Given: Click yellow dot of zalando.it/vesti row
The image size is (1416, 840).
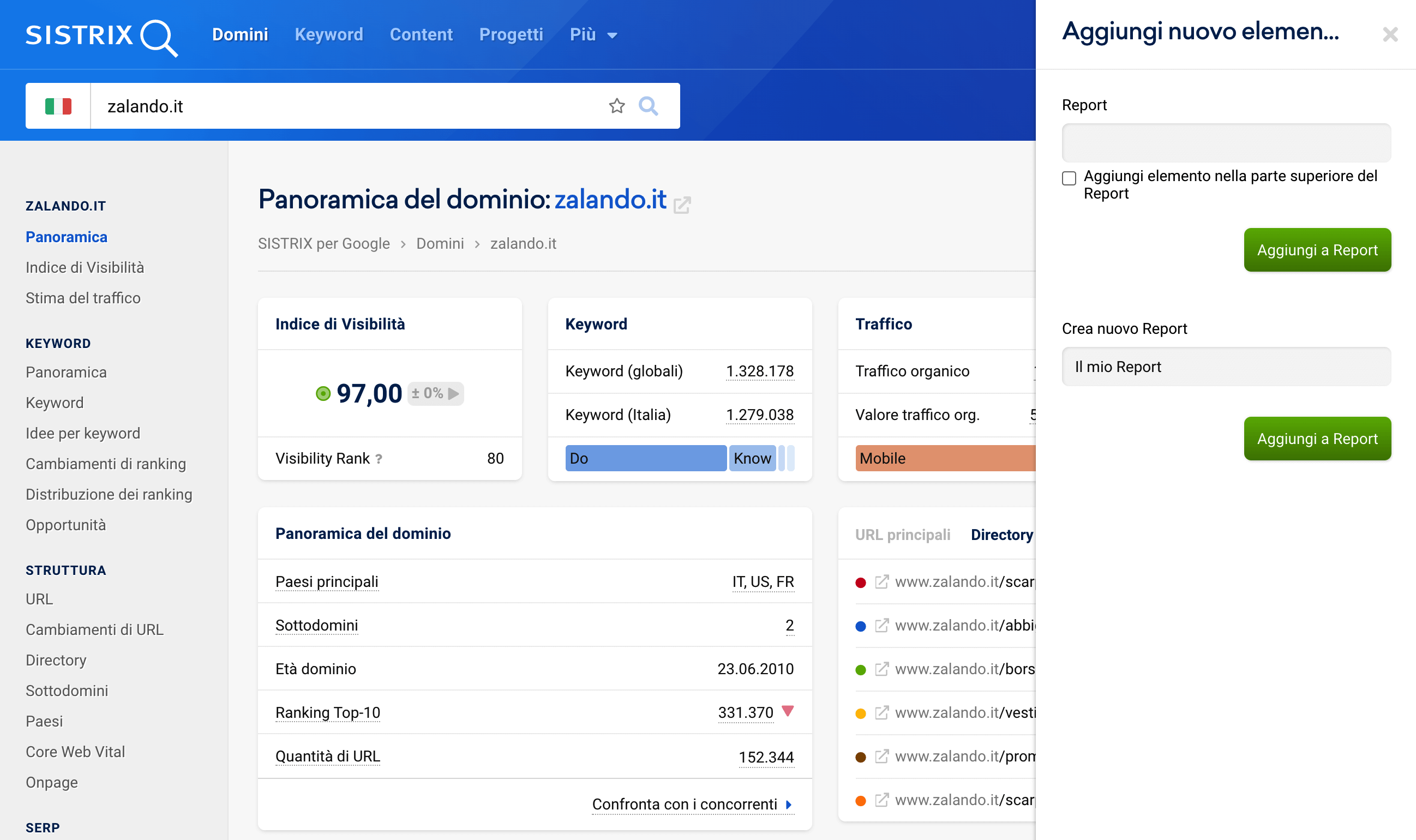Looking at the screenshot, I should click(861, 714).
